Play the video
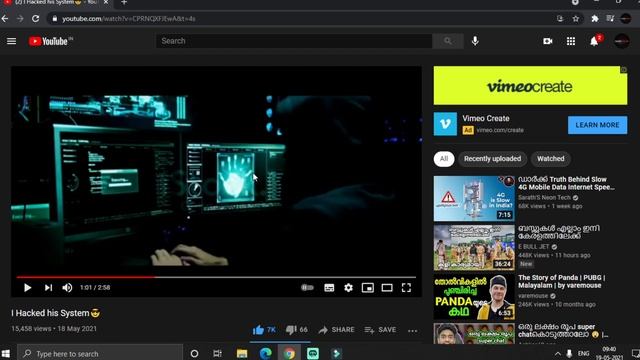 27,288
